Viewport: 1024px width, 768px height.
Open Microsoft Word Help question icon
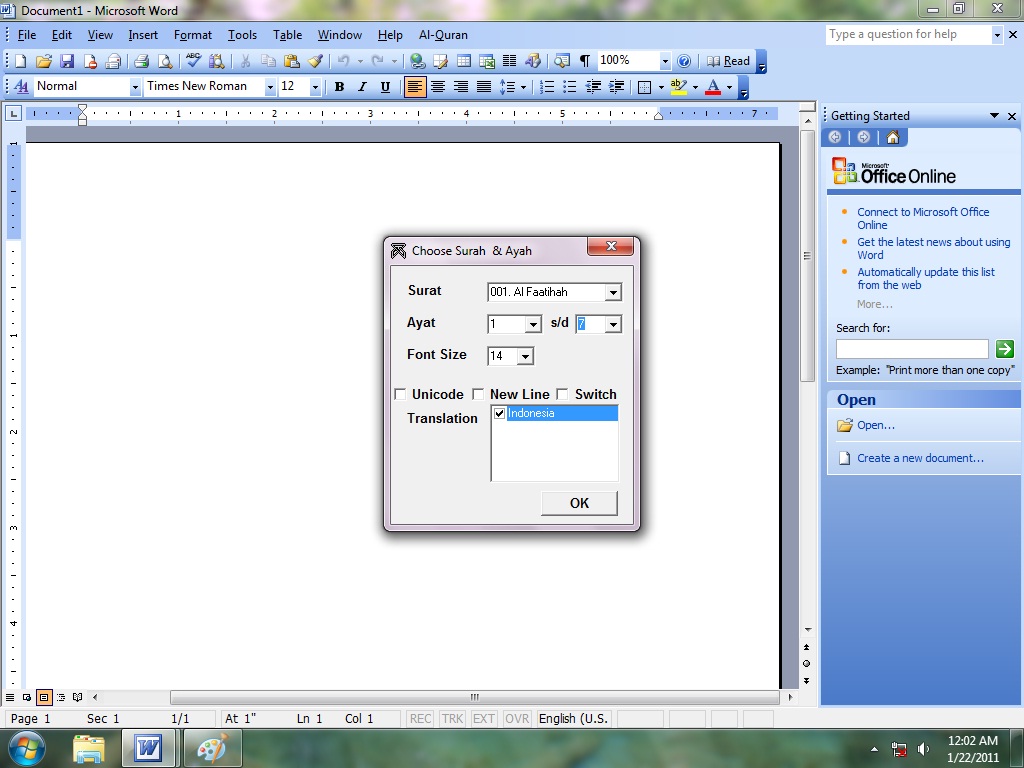pos(684,61)
